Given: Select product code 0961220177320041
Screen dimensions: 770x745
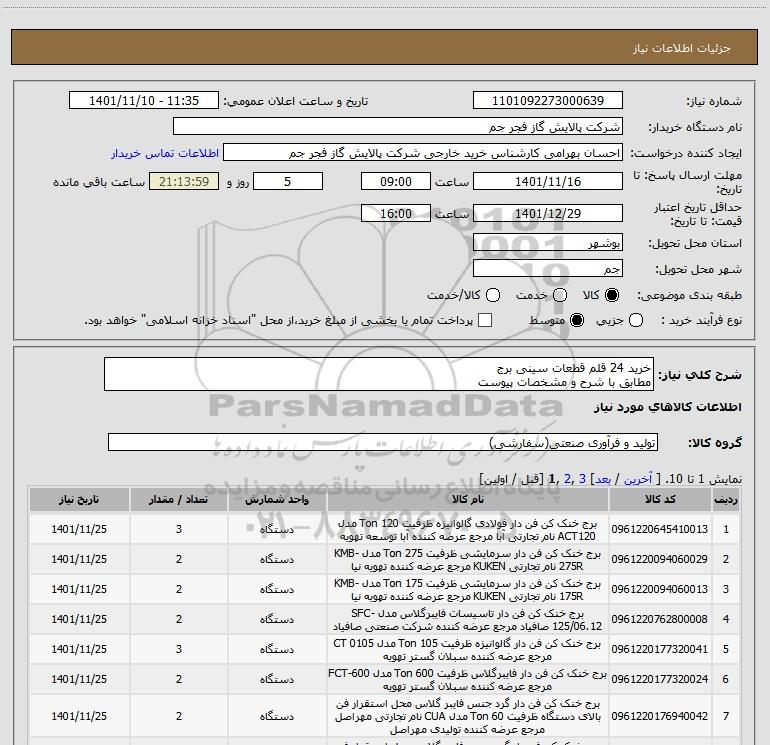Looking at the screenshot, I should (x=660, y=649).
